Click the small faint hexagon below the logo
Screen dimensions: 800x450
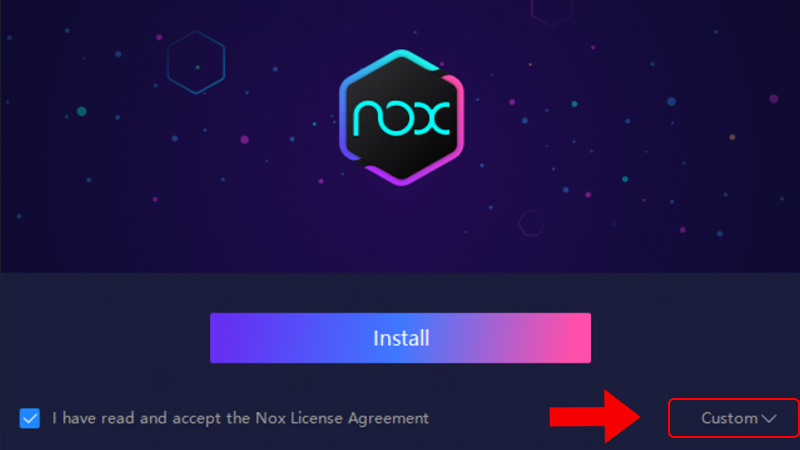pyautogui.click(x=531, y=223)
